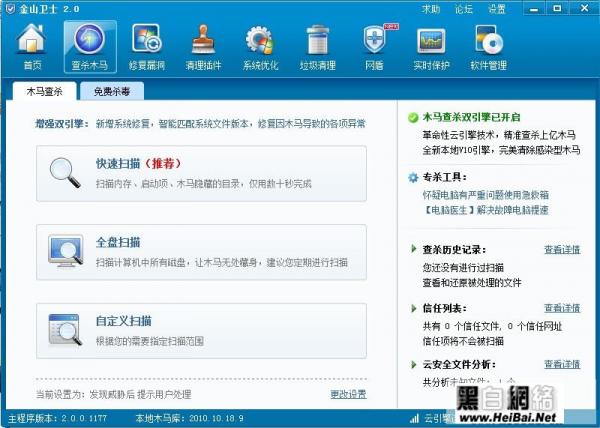
Task: Open the 清理插件 brush icon
Action: [x=203, y=44]
